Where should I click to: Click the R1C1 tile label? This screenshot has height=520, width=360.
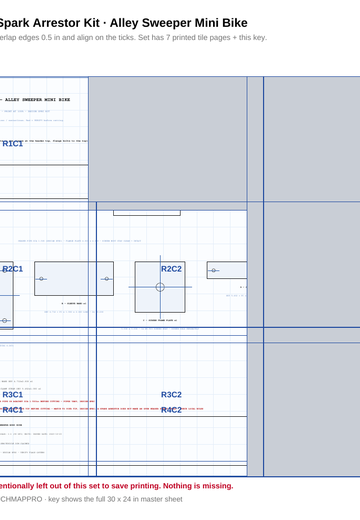pos(13,144)
